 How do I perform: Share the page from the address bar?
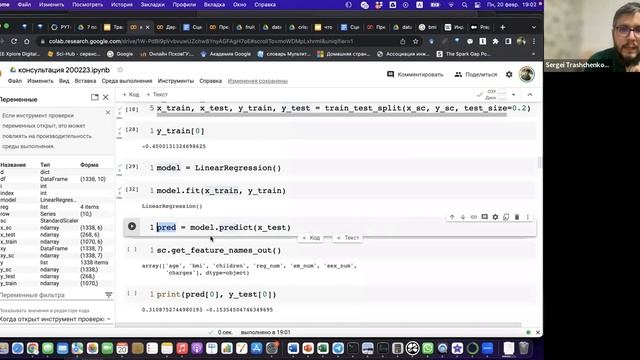tap(403, 41)
